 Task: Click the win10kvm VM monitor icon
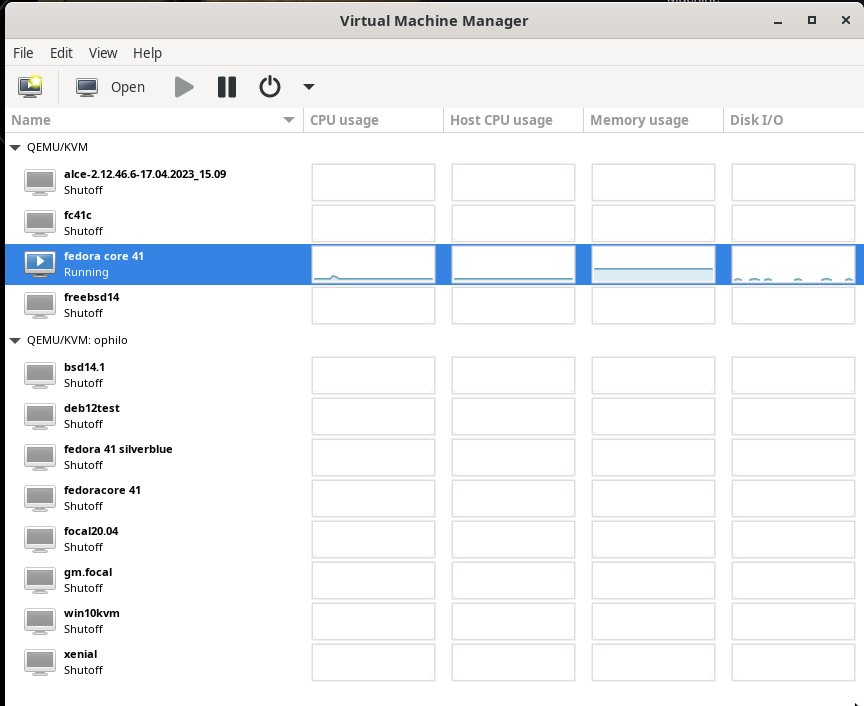tap(40, 621)
